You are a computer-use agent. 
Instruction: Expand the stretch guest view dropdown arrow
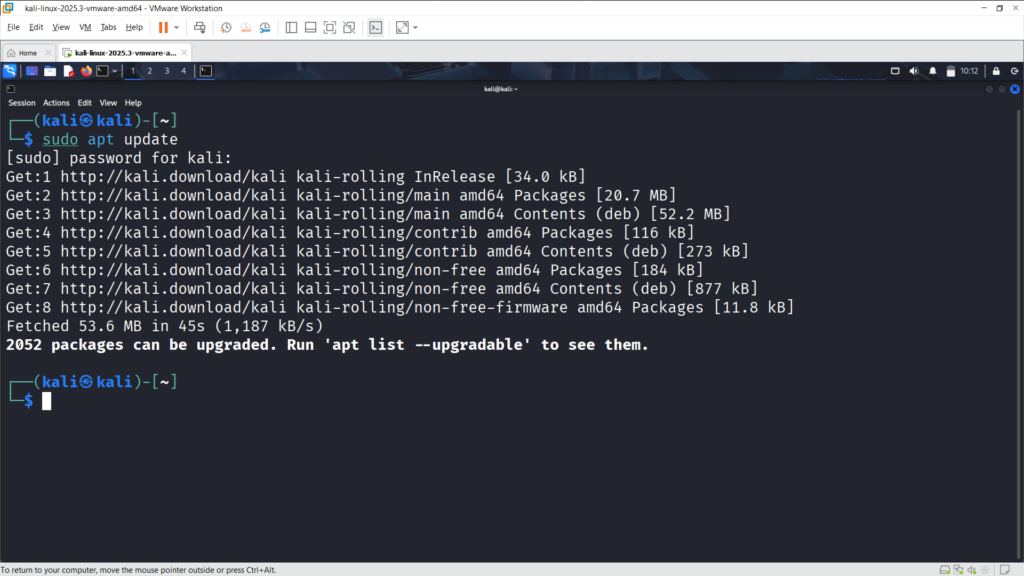tap(415, 27)
